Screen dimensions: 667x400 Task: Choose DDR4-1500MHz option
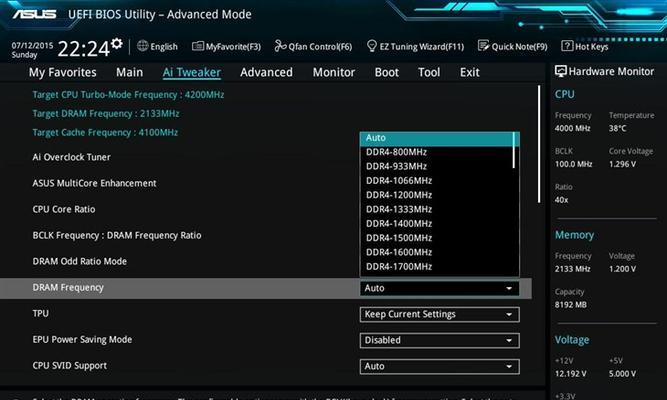point(436,238)
